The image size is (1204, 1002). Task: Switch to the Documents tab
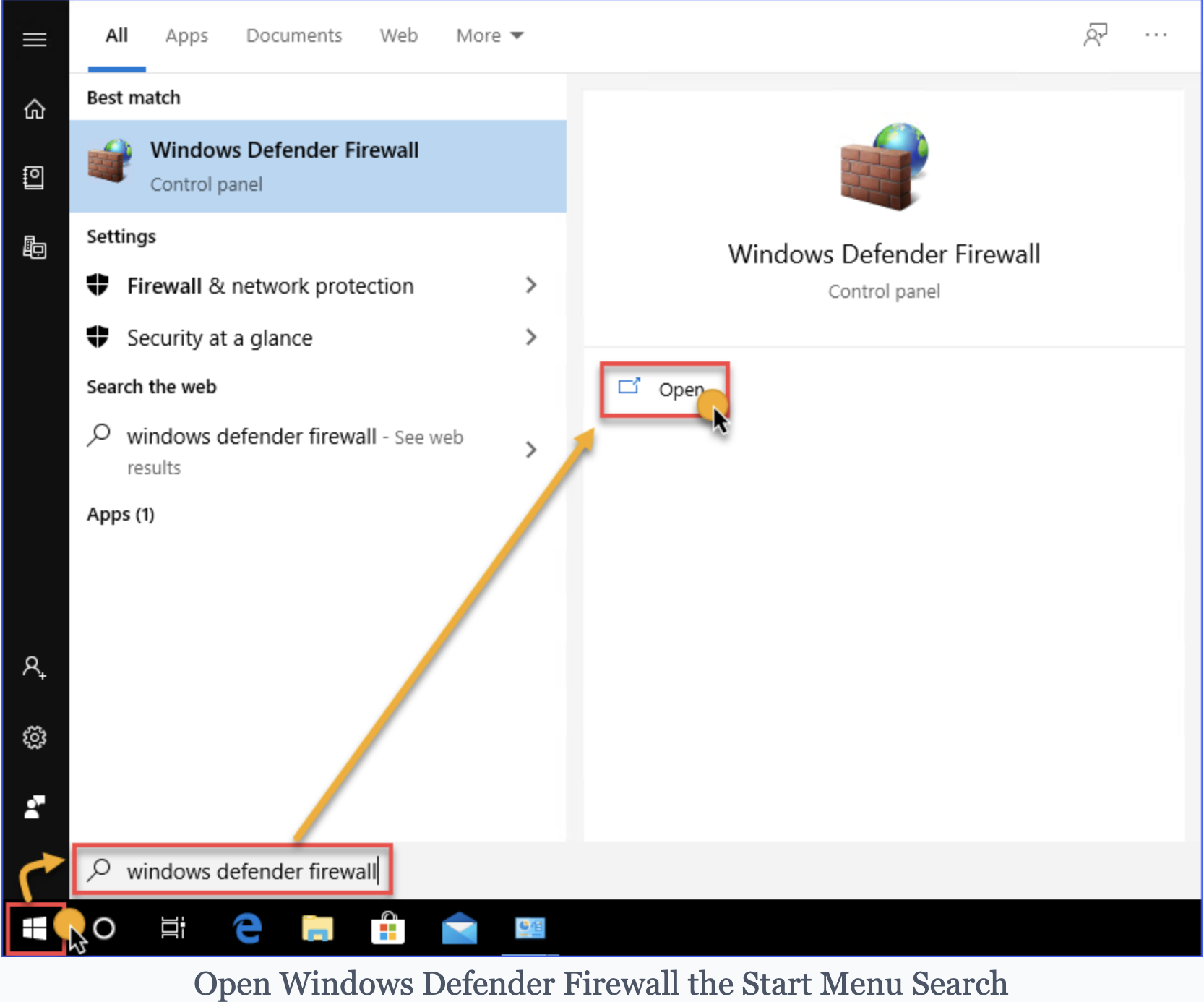click(294, 35)
